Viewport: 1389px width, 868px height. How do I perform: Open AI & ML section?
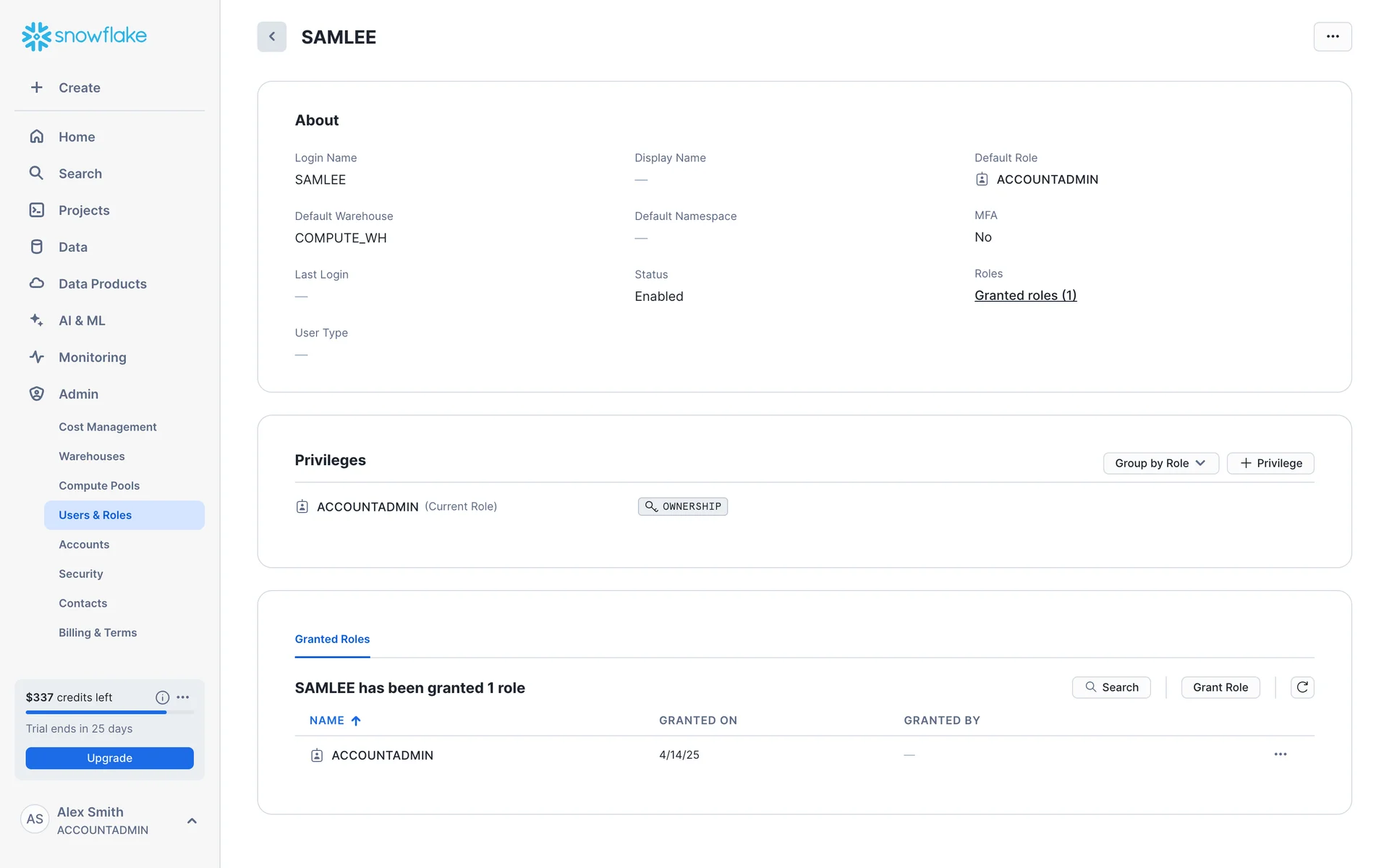[82, 320]
